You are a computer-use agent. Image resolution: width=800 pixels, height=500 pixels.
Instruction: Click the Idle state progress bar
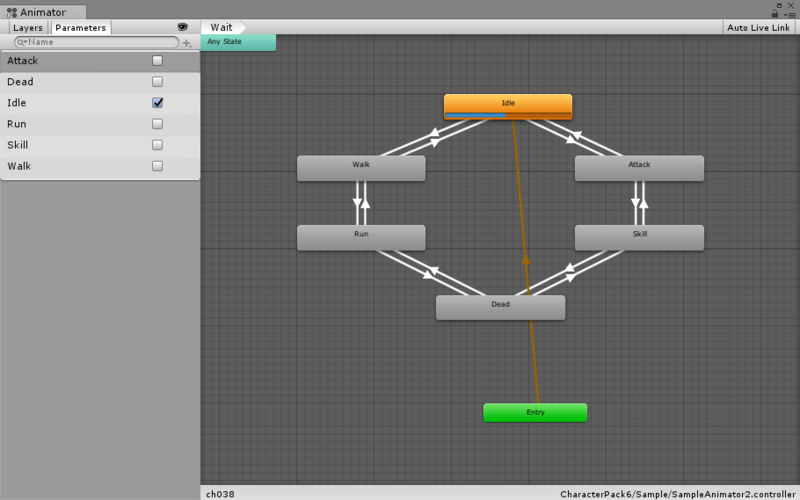(x=508, y=115)
